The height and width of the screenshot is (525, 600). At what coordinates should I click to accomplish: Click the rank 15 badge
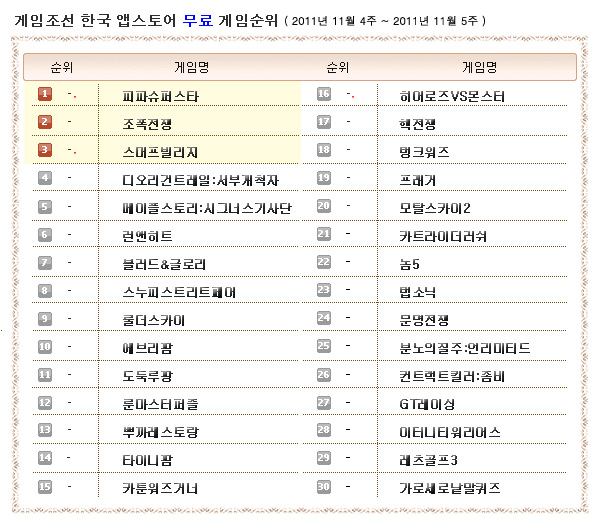(x=45, y=487)
